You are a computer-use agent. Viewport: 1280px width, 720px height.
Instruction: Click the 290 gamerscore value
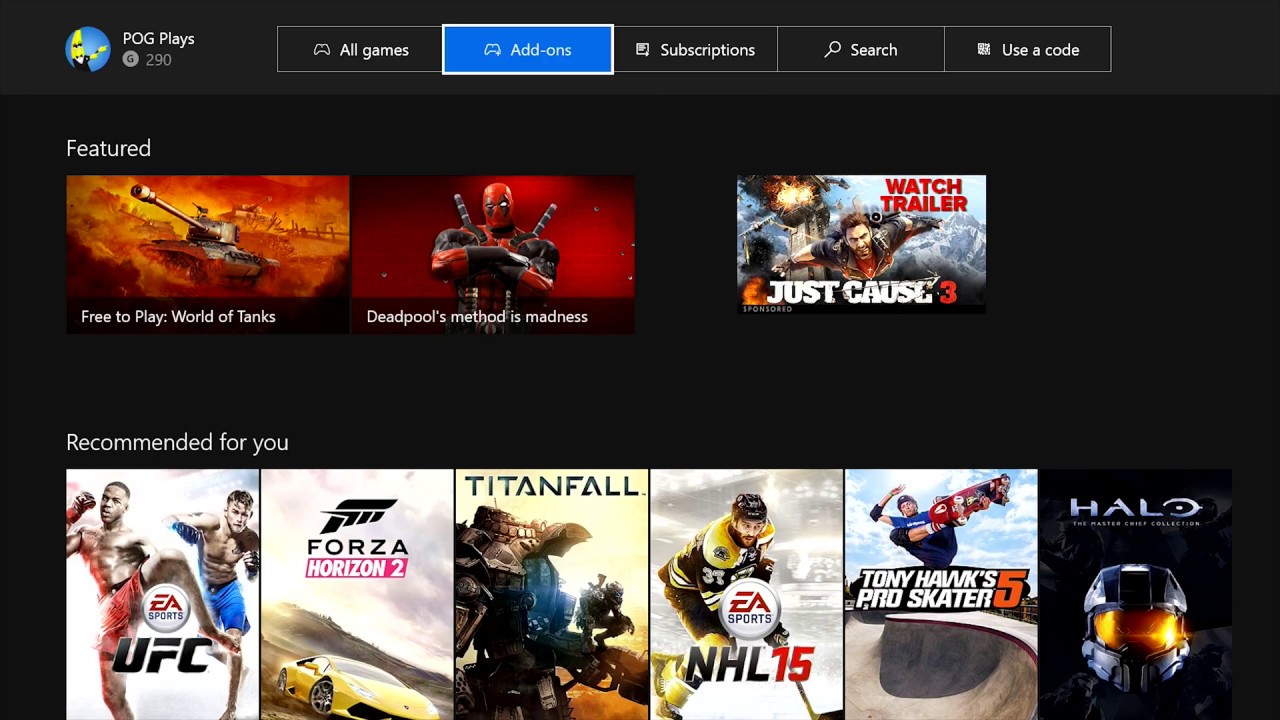158,60
